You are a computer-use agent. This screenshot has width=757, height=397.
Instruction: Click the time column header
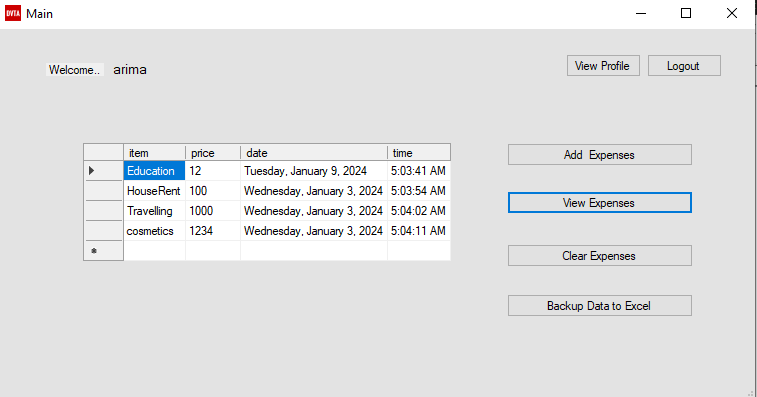pos(419,153)
